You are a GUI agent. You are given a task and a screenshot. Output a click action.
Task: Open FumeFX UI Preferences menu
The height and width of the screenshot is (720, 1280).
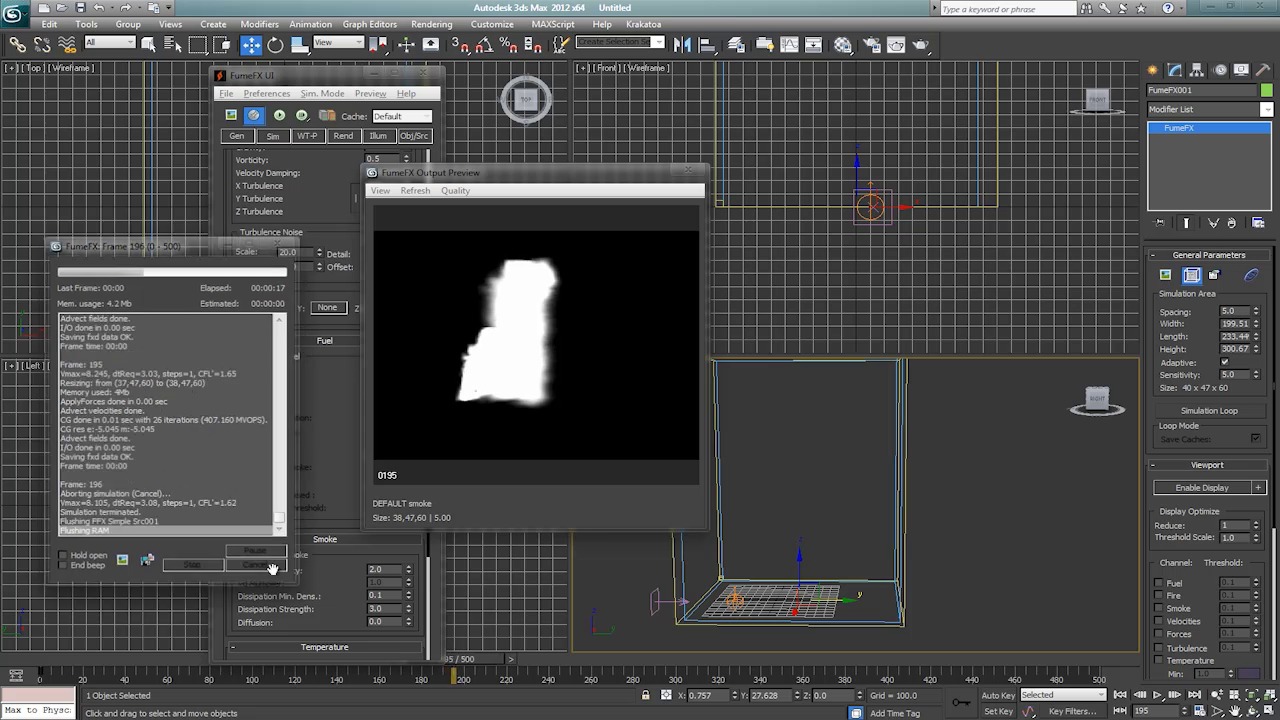point(267,94)
